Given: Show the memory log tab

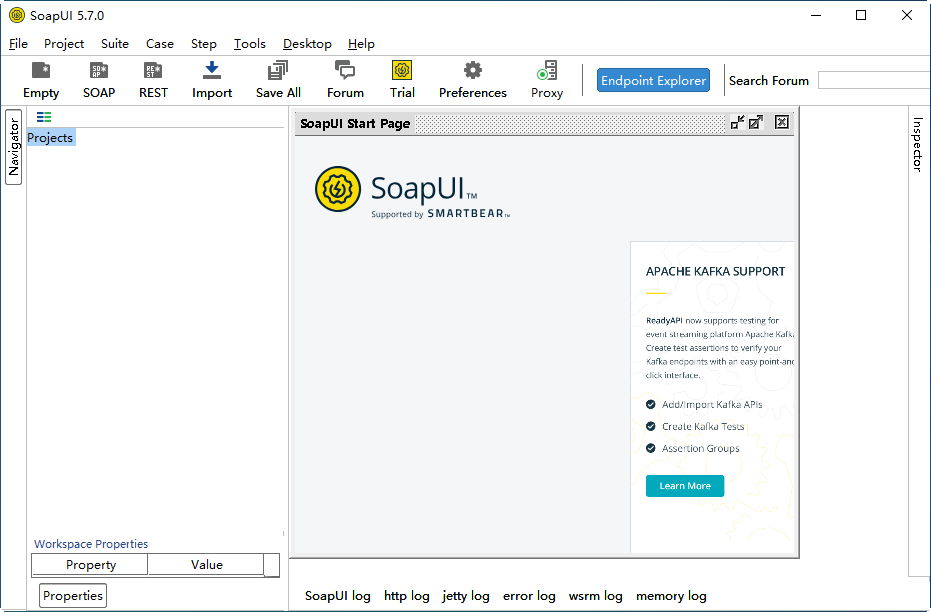Looking at the screenshot, I should click(x=671, y=596).
